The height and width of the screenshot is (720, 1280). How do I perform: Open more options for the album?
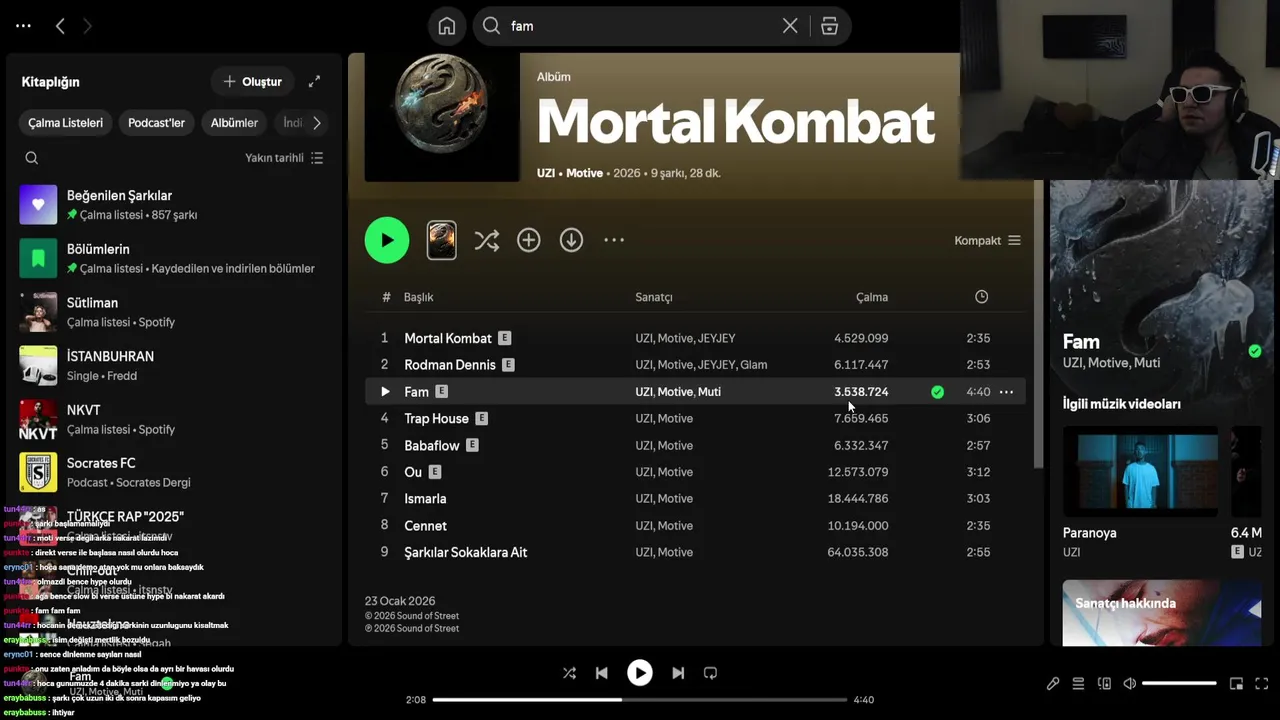click(614, 240)
